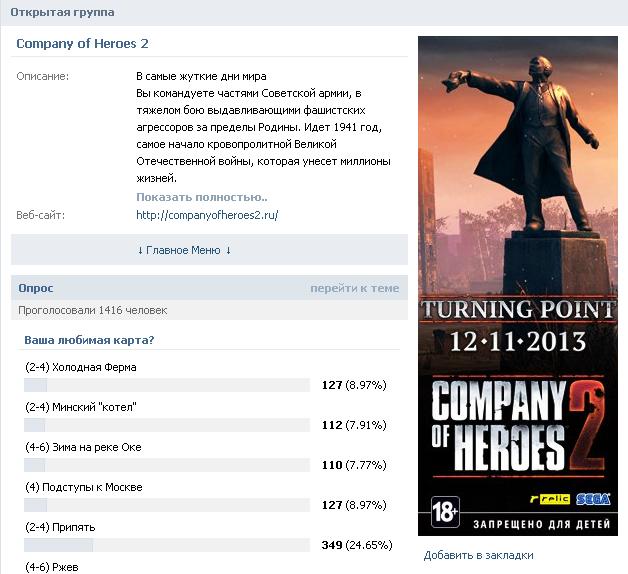The height and width of the screenshot is (574, 628).
Task: Click the Company of Heroes 2 group title
Action: point(82,44)
